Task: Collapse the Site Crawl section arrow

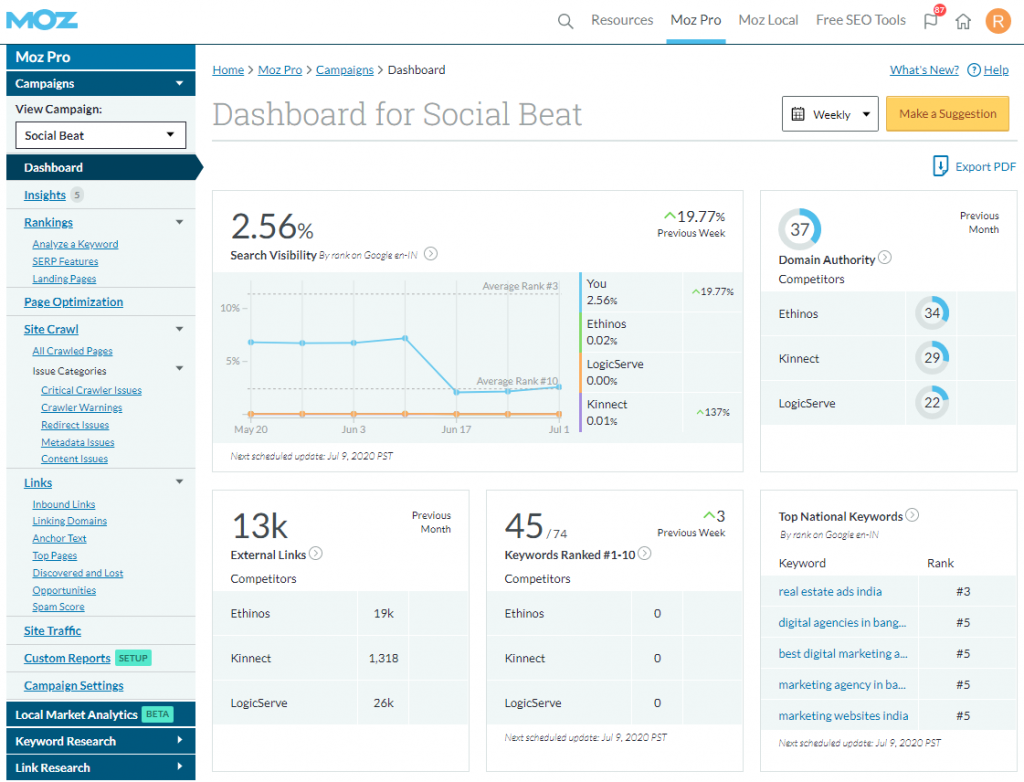Action: click(x=180, y=329)
